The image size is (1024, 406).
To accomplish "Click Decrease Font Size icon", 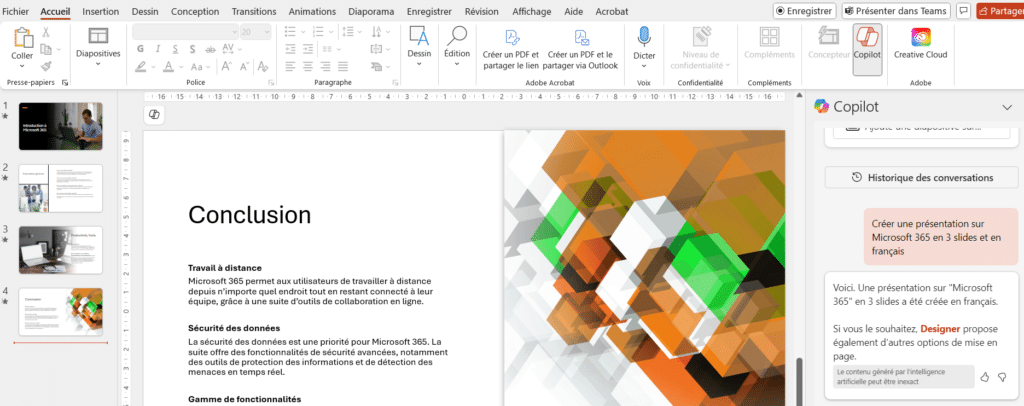I will [x=245, y=67].
